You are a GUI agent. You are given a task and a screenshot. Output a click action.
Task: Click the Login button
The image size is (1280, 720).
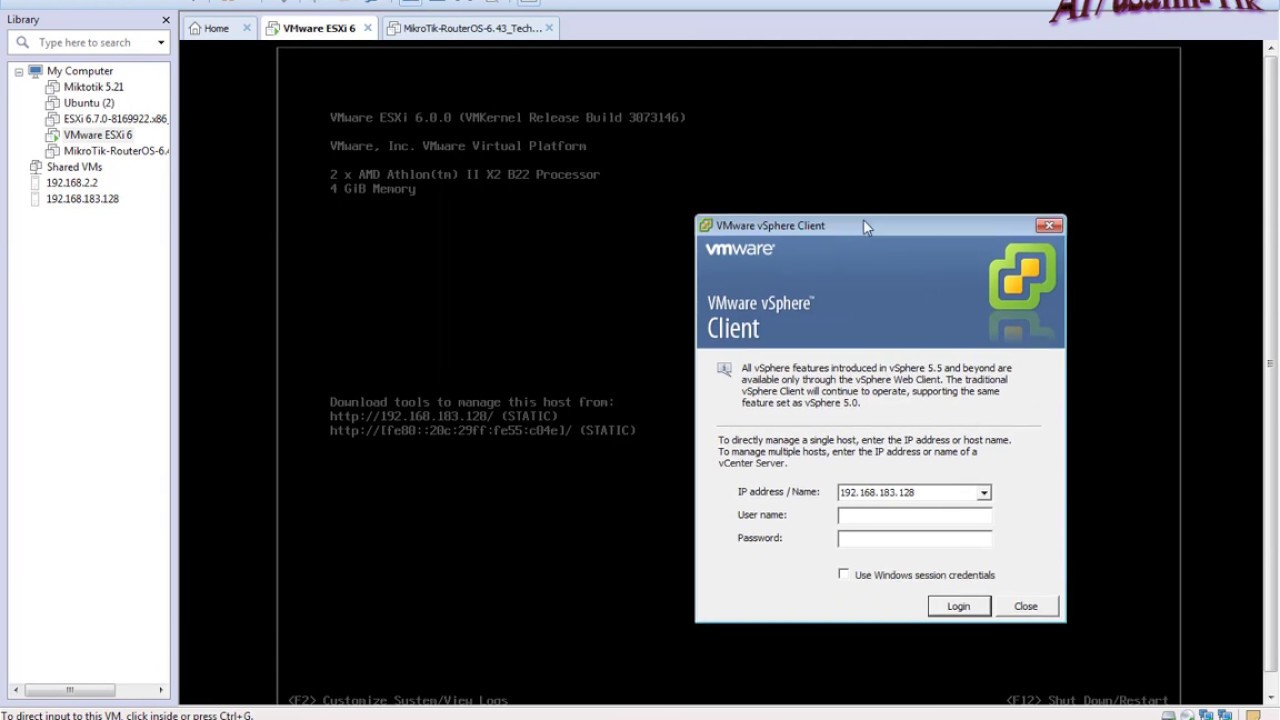click(x=959, y=606)
